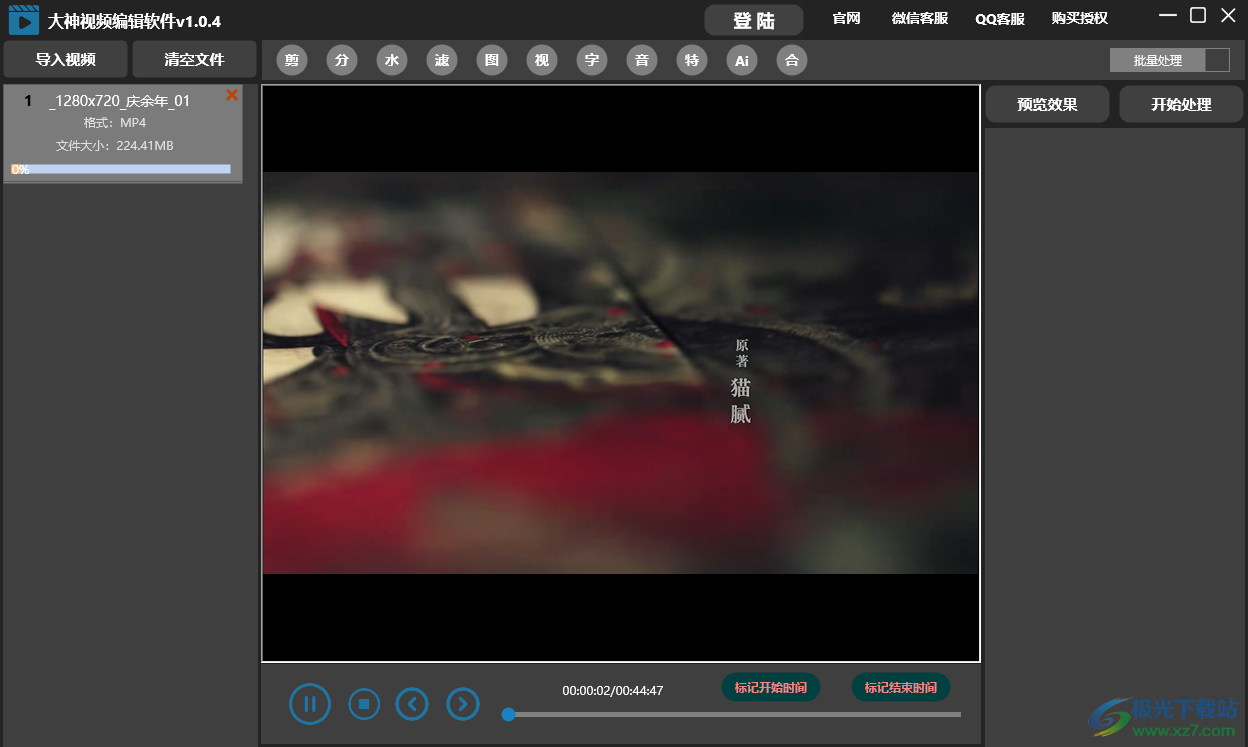The width and height of the screenshot is (1248, 747).
Task: Click the playback seek slider handle
Action: pos(508,714)
